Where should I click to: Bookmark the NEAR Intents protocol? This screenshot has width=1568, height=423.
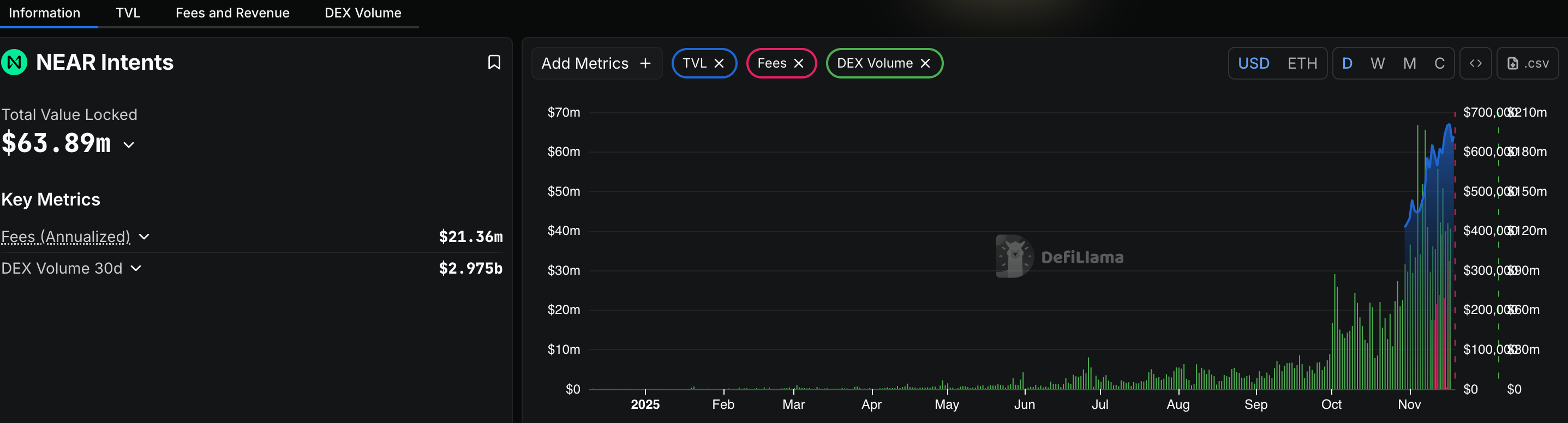[x=494, y=63]
